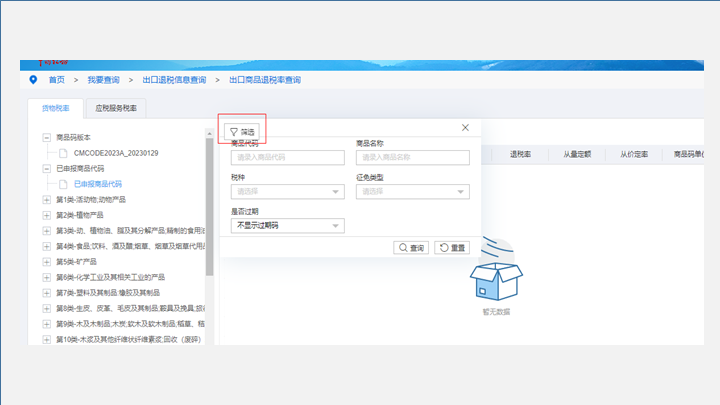Focus the 商品代码 input field
Viewport: 720px width, 405px height.
point(287,158)
